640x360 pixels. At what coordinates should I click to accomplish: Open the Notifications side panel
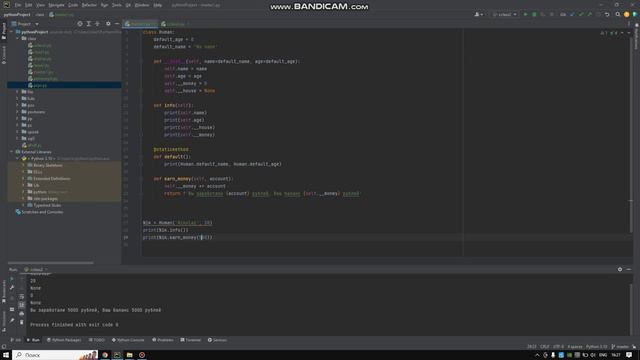636,37
